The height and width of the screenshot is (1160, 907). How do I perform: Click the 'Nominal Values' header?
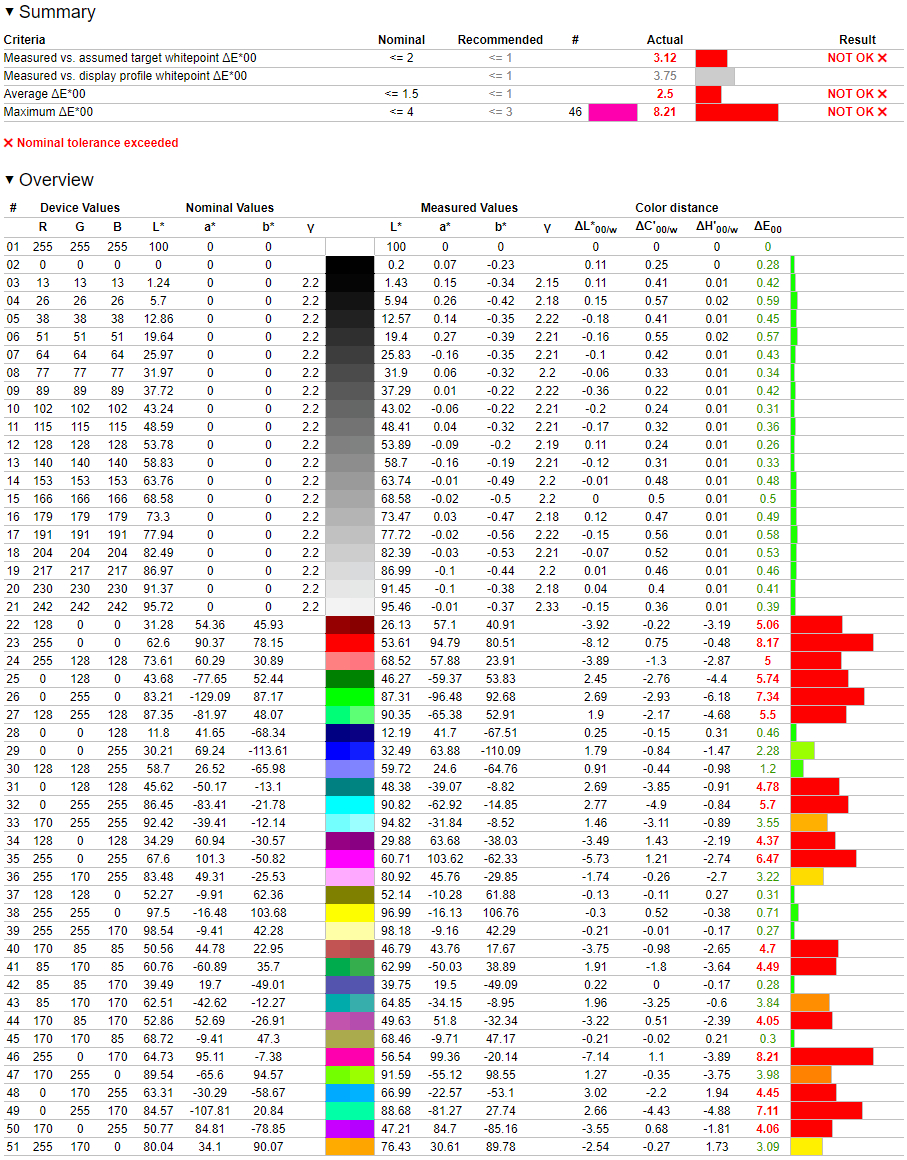point(229,208)
